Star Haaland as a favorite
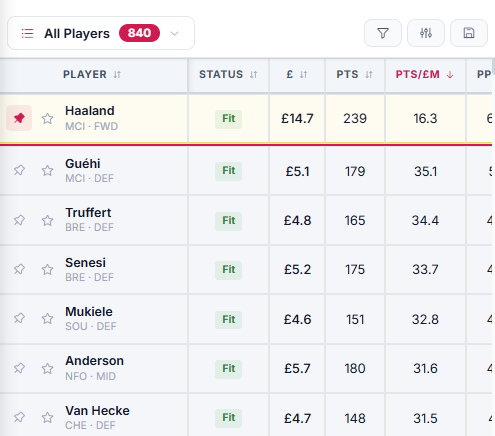Viewport: 495px width, 436px height. pyautogui.click(x=47, y=118)
